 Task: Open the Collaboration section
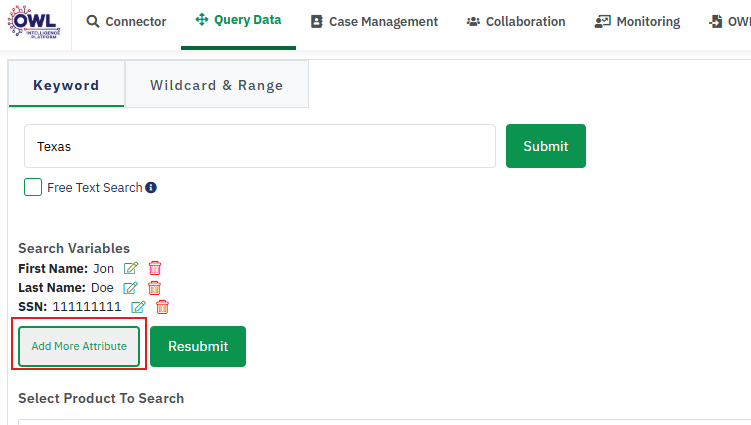[515, 21]
